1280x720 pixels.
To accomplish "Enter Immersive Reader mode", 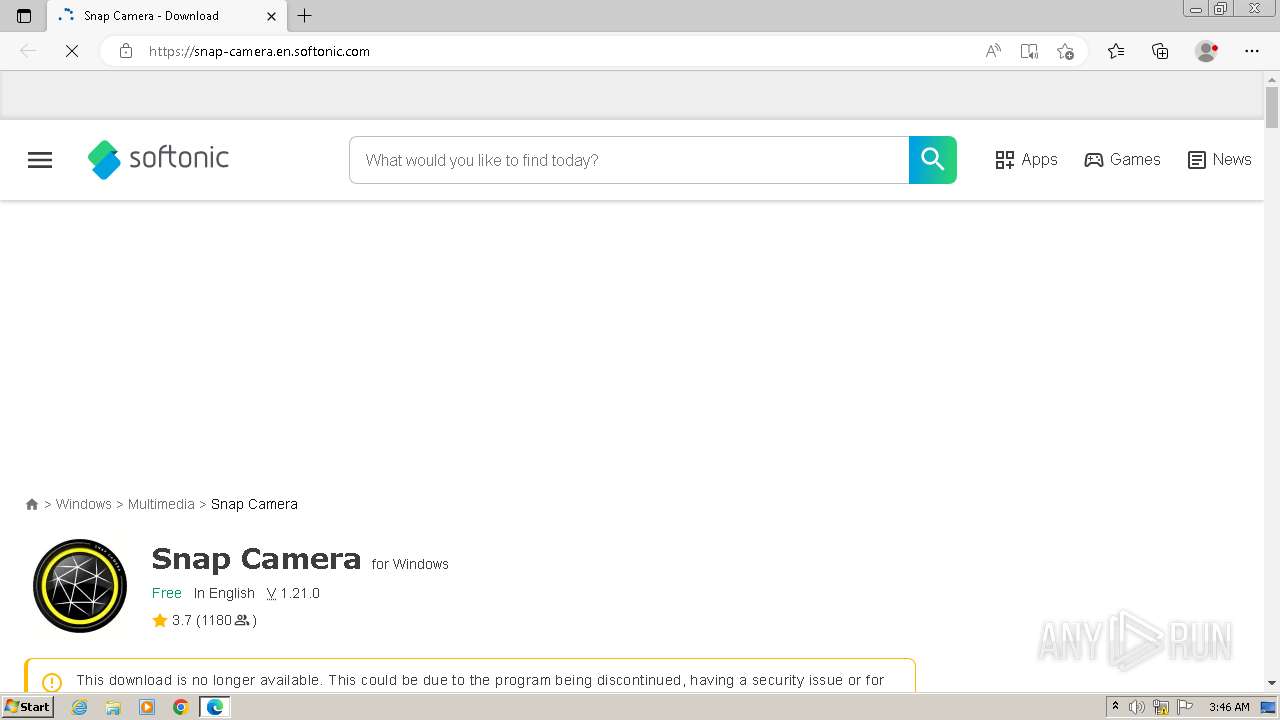I will 1029,51.
